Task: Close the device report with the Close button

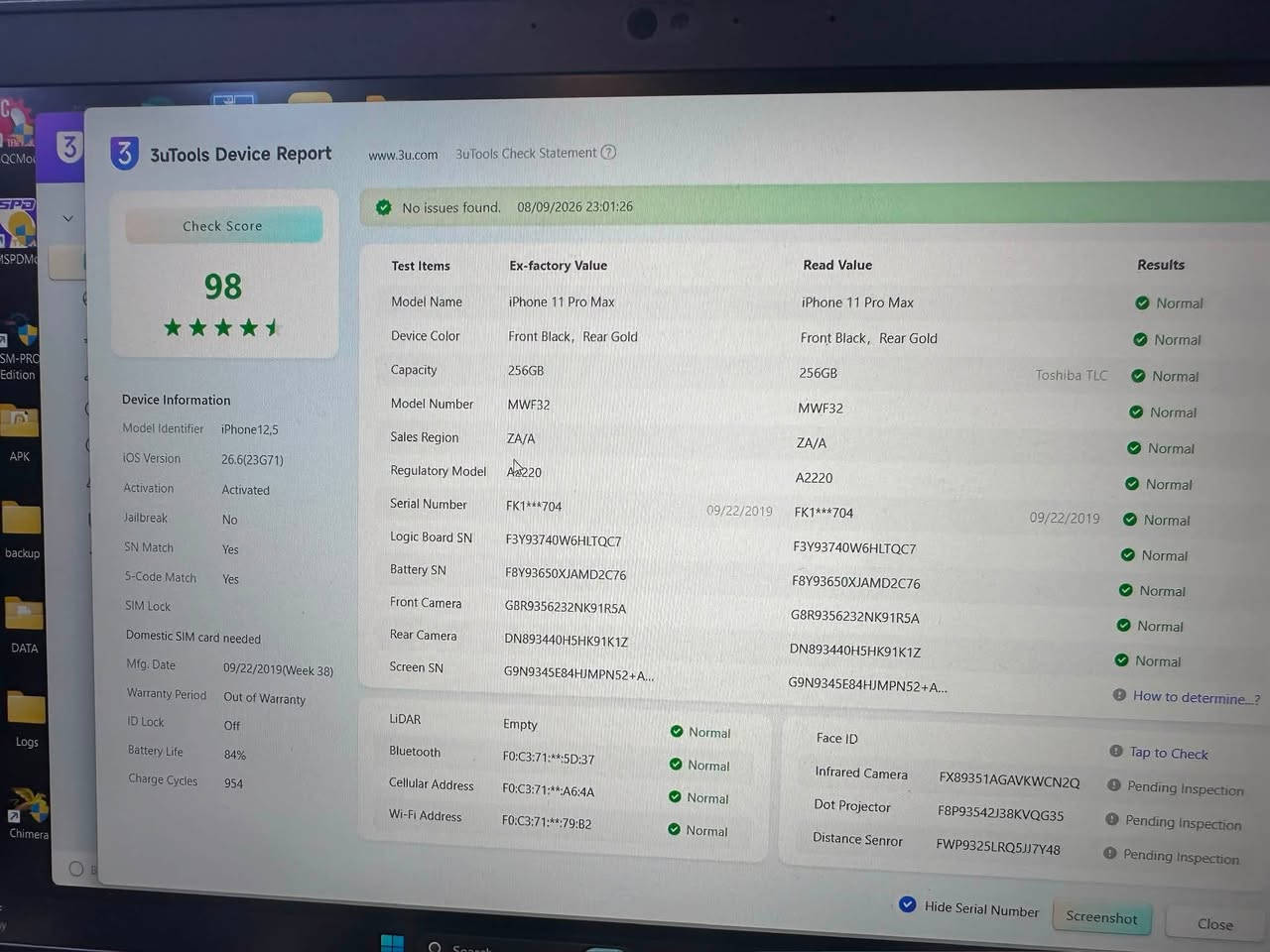Action: click(x=1215, y=923)
